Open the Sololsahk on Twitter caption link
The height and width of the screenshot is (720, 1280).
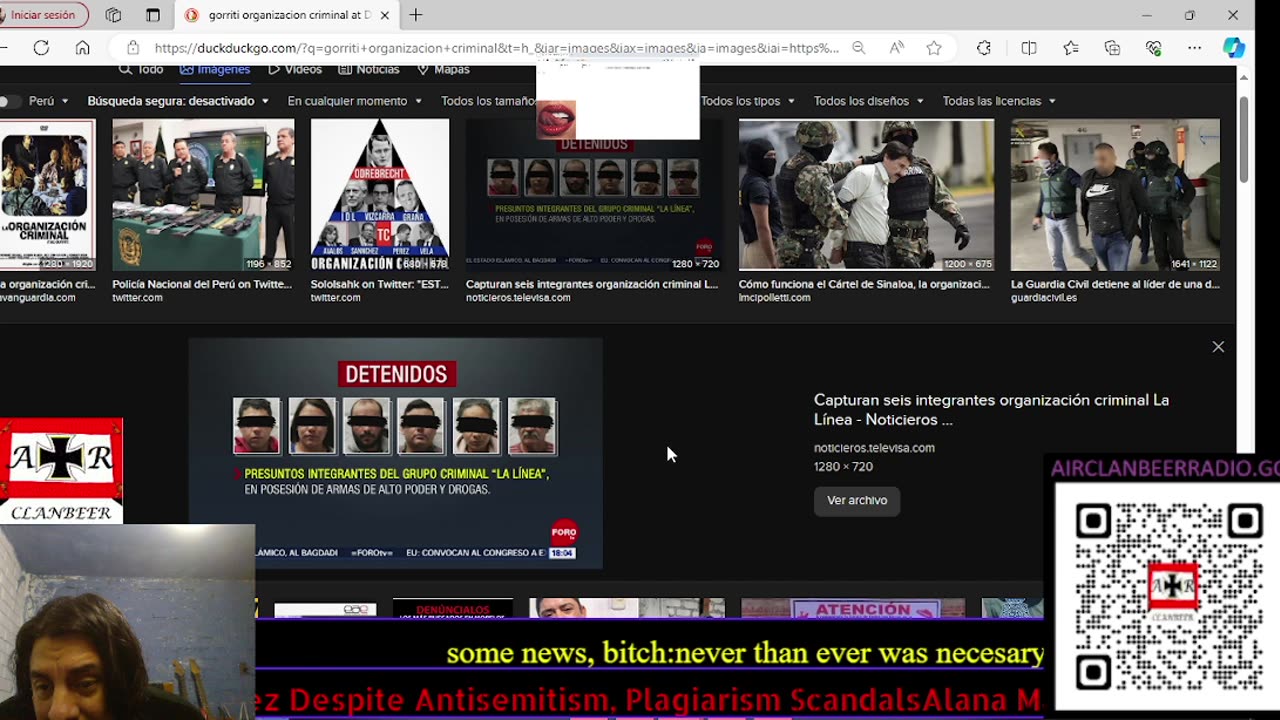tap(379, 284)
